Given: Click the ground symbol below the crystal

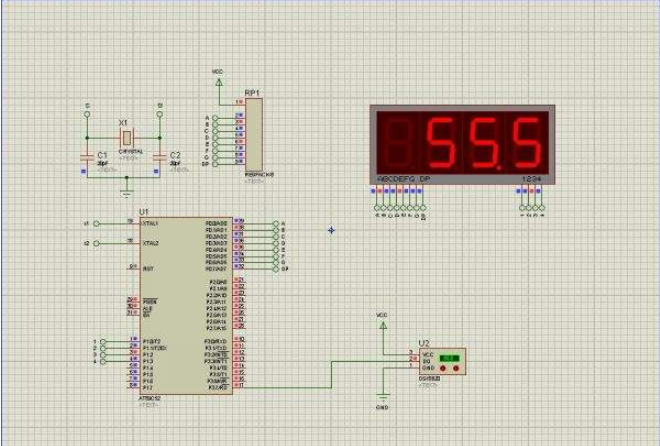Looking at the screenshot, I should click(x=125, y=189).
